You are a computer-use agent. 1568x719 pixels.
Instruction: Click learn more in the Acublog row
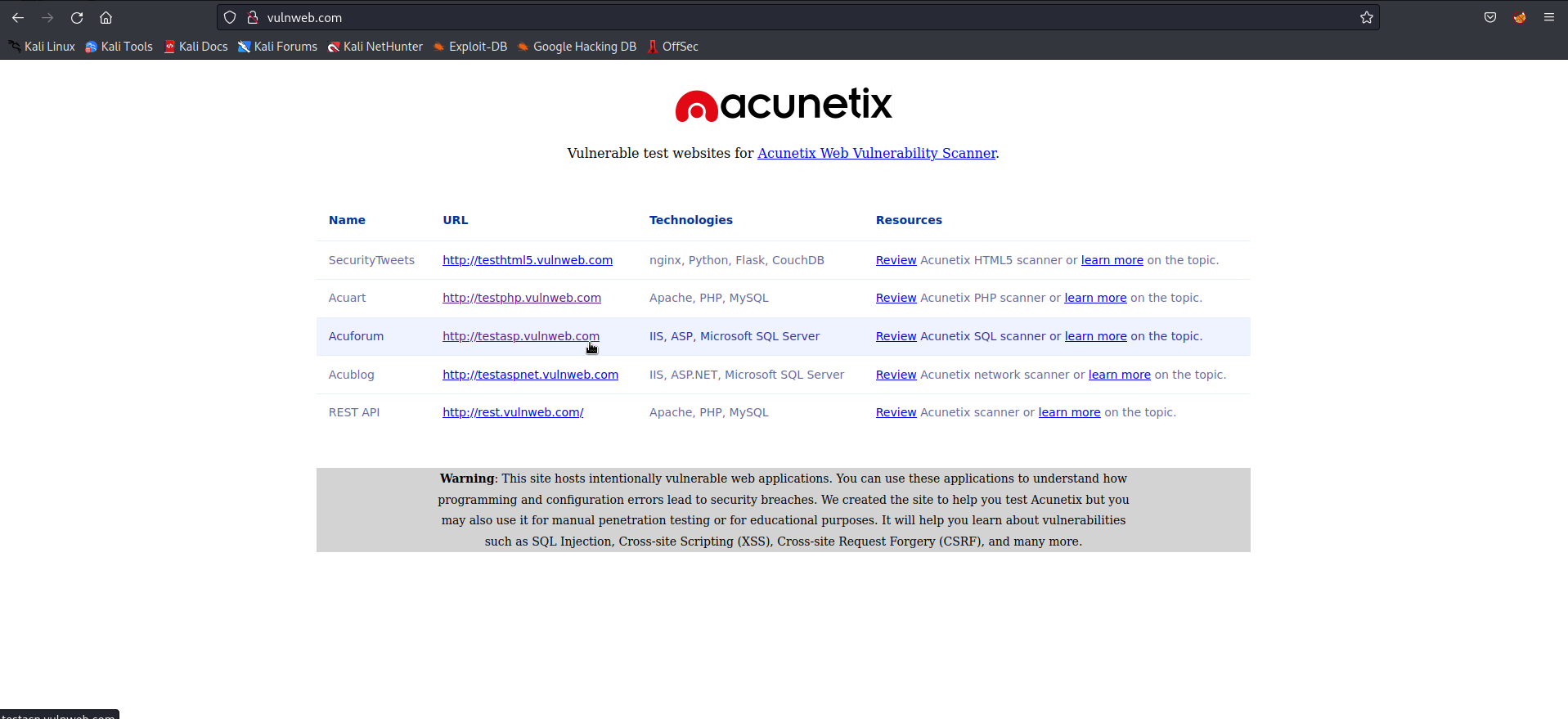pyautogui.click(x=1119, y=375)
